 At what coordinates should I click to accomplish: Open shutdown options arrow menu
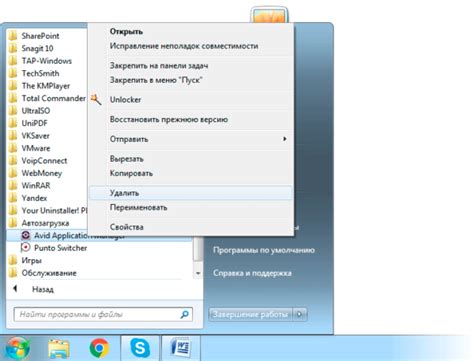click(300, 314)
